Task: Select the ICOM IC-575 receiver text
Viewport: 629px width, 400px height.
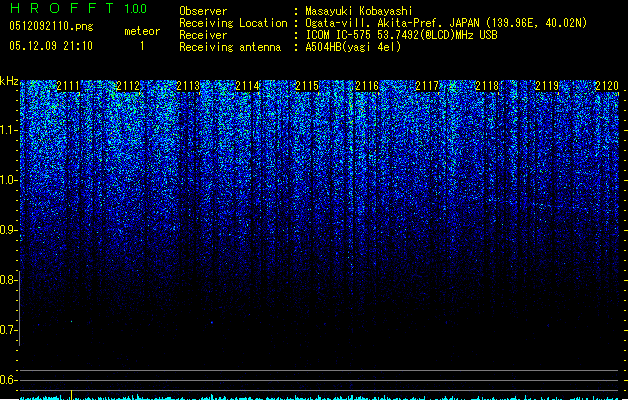Action: [x=401, y=35]
